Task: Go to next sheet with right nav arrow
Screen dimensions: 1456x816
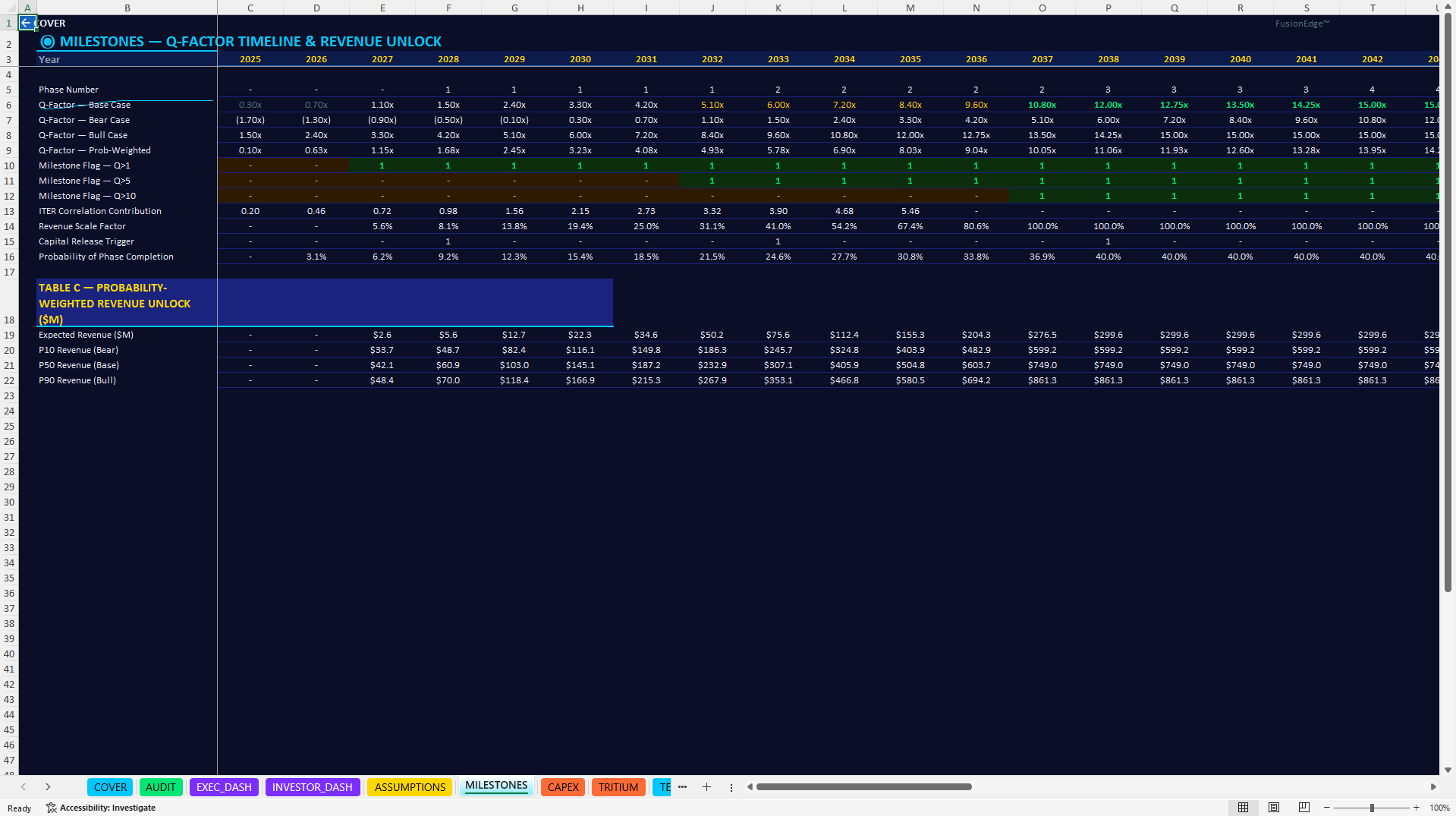Action: pos(48,787)
